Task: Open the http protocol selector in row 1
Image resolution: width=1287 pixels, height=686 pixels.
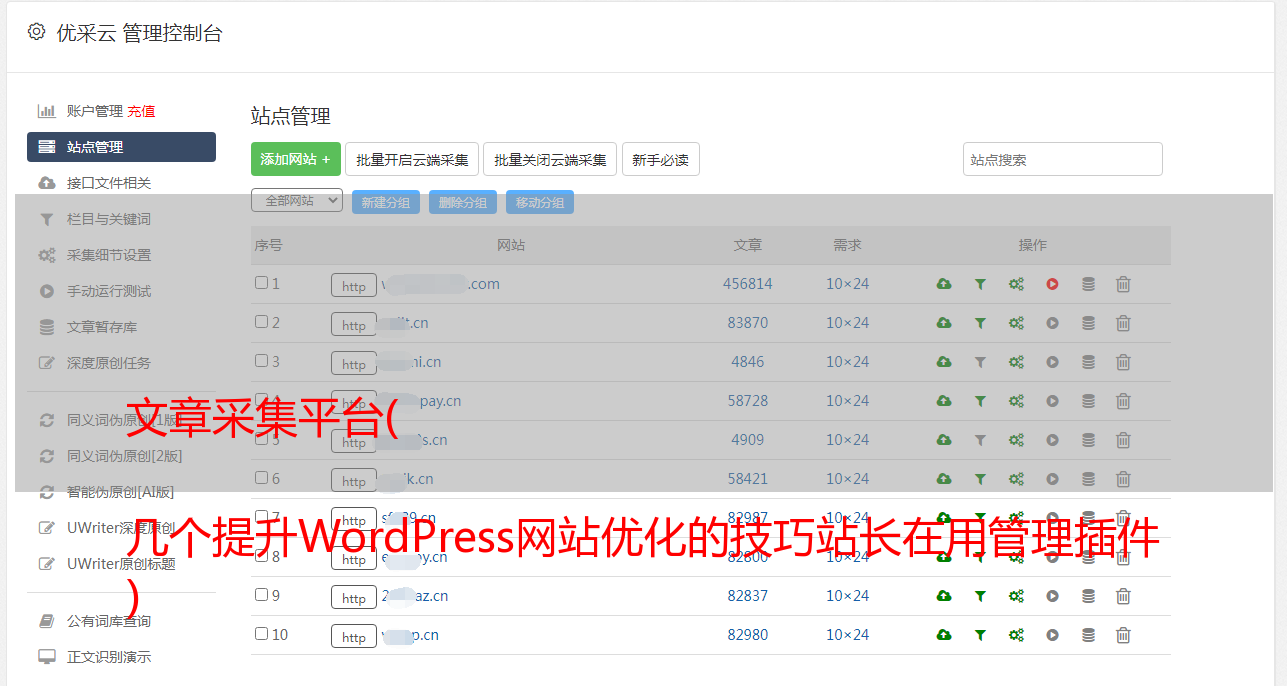Action: pyautogui.click(x=354, y=286)
